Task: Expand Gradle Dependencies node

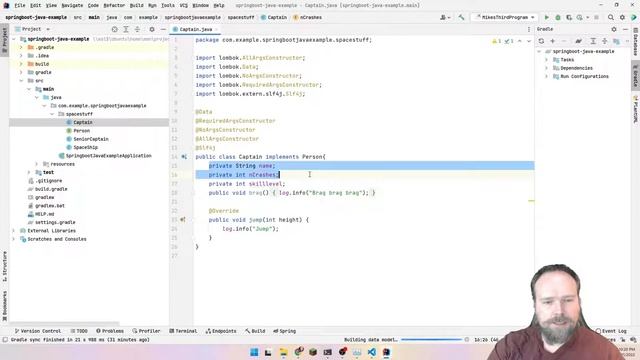Action: [547, 68]
